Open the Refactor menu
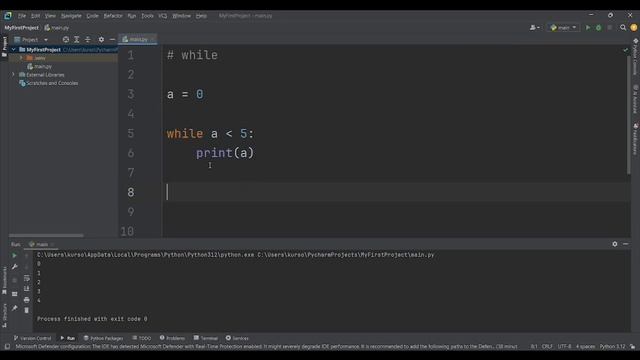Viewport: 640px width, 360px height. (113, 16)
